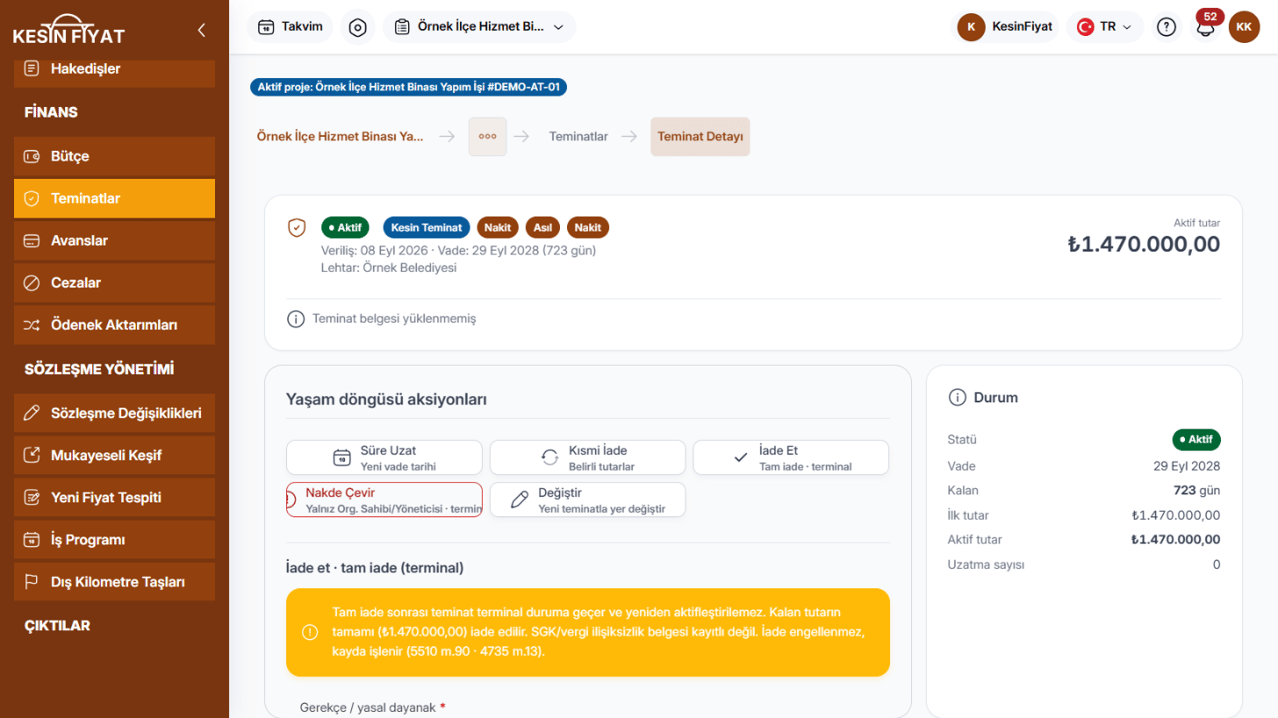Click the Süre Uzat action button
This screenshot has width=1278, height=718.
(384, 457)
